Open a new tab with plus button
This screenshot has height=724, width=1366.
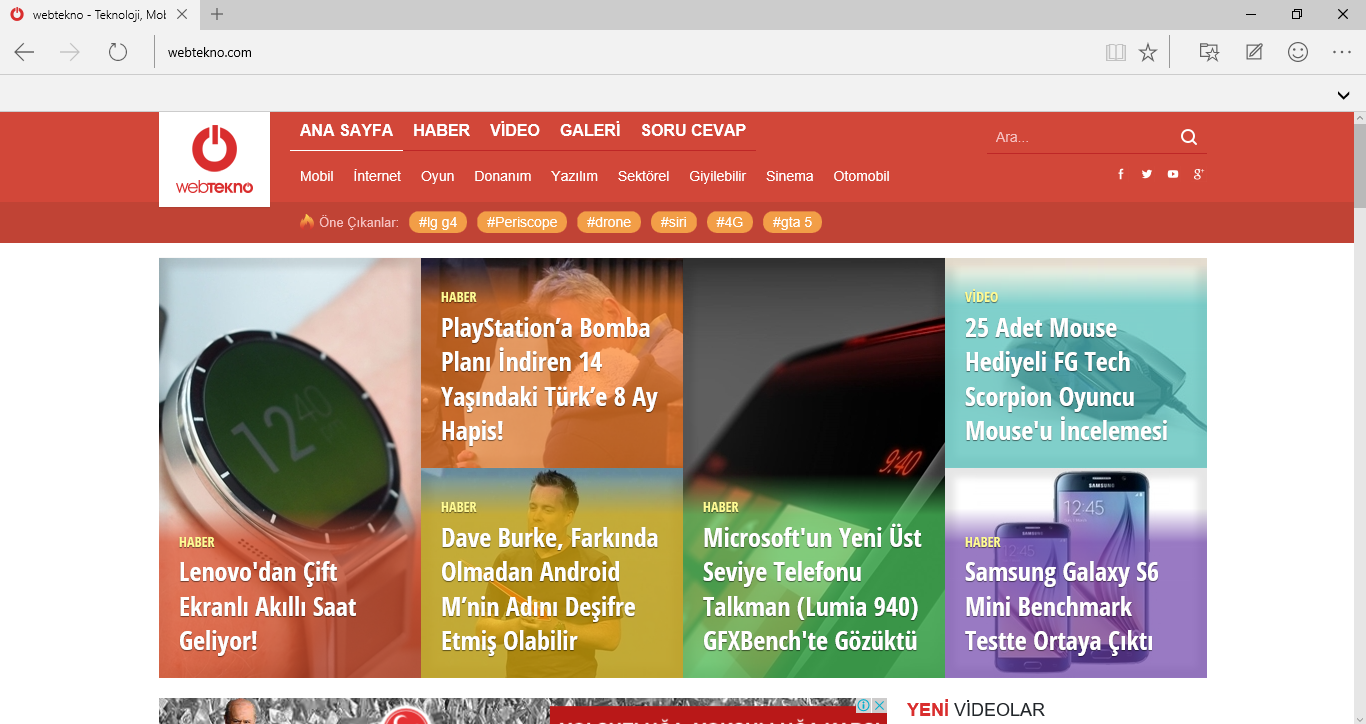point(217,14)
